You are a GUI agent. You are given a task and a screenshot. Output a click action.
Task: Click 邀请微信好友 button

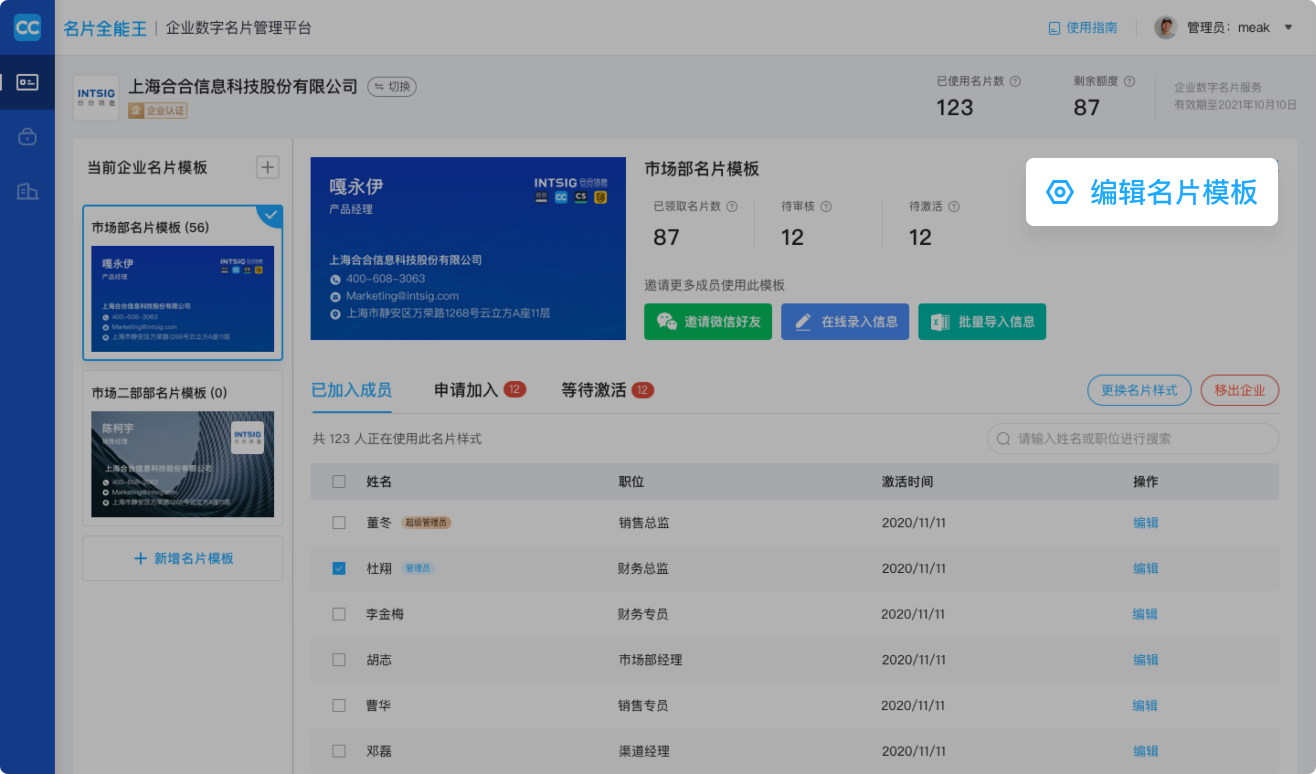click(708, 322)
